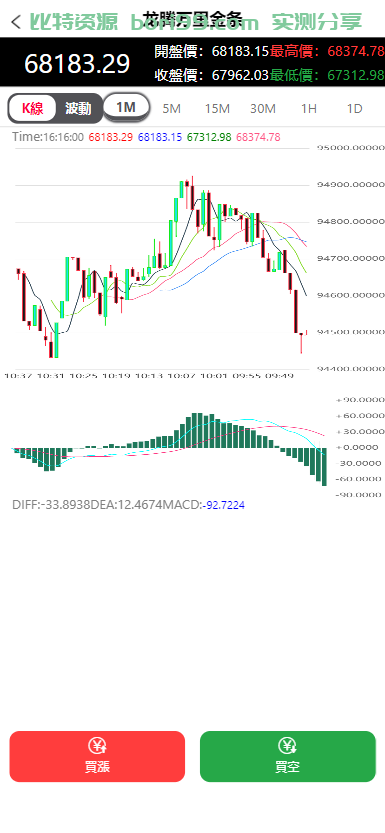The height and width of the screenshot is (833, 385).
Task: Click the 最低價 low price value
Action: coord(356,75)
